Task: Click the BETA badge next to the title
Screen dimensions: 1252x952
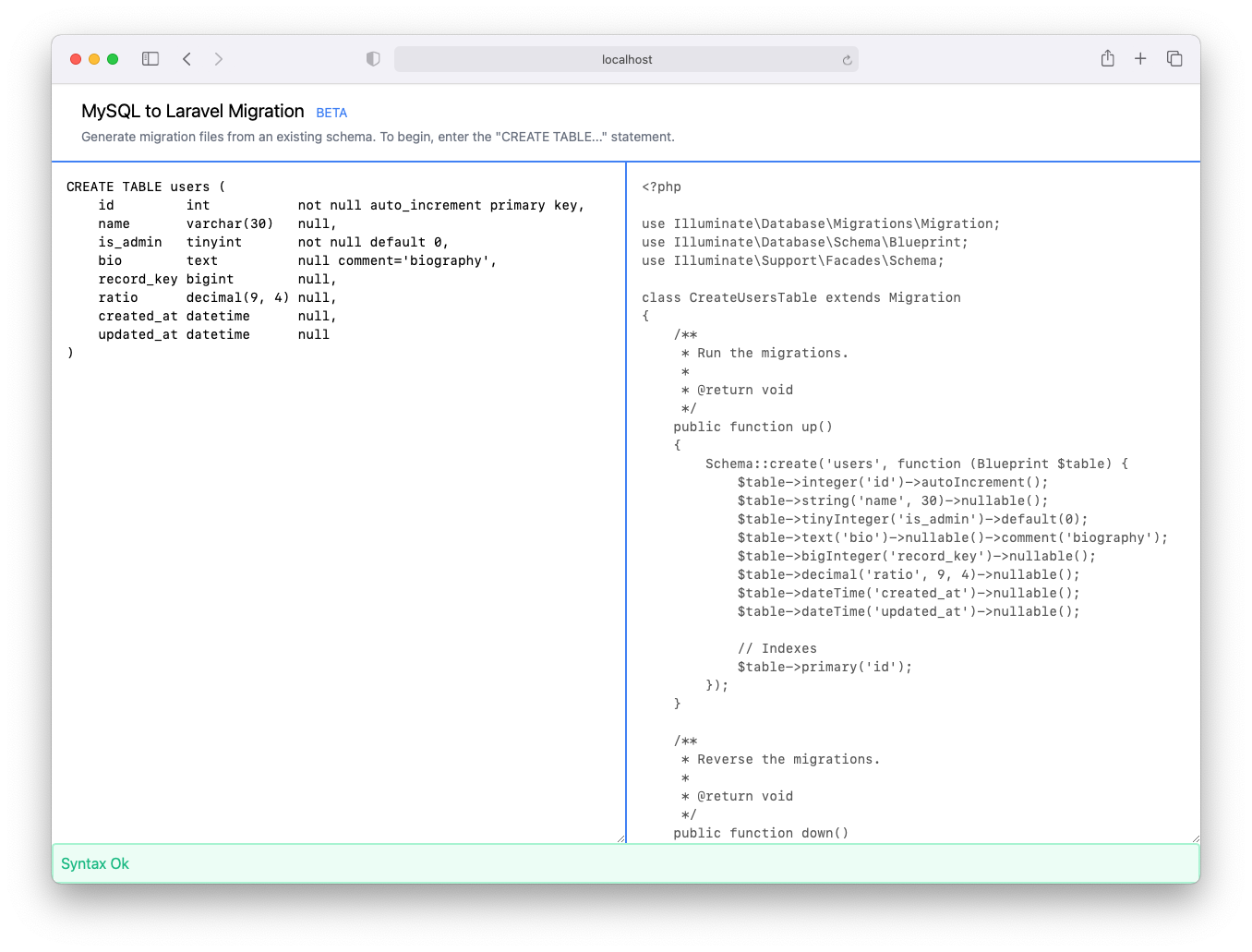Action: click(331, 113)
